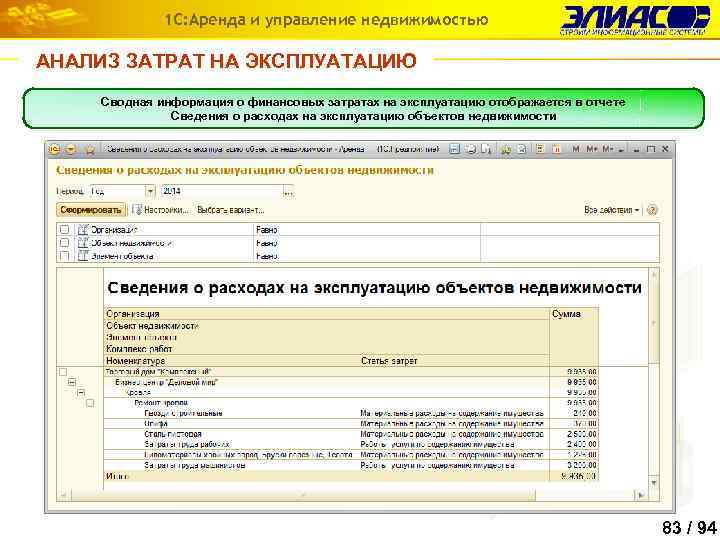Open the calculator icon in title bar
This screenshot has width=720, height=540.
tap(540, 149)
